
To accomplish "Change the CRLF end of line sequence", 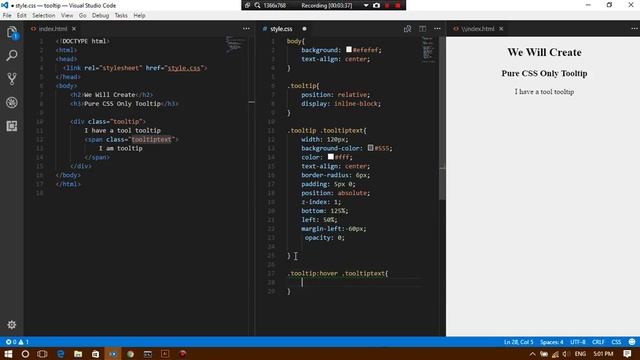I will (x=598, y=342).
